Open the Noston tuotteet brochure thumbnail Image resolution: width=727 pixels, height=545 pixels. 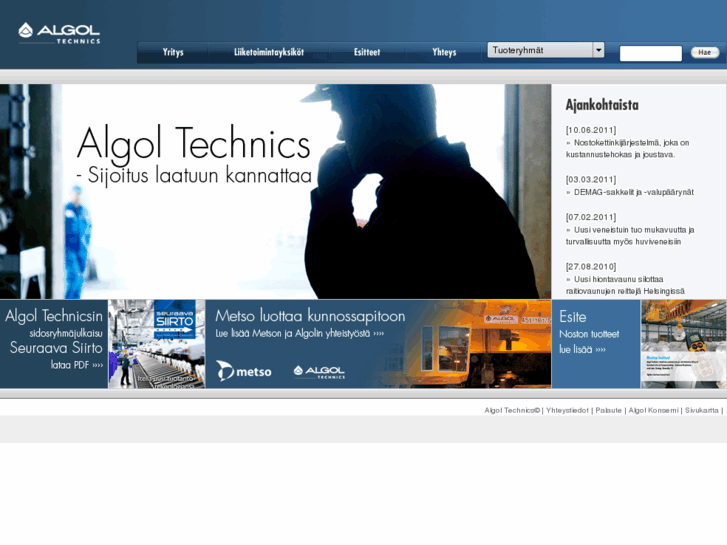[683, 344]
